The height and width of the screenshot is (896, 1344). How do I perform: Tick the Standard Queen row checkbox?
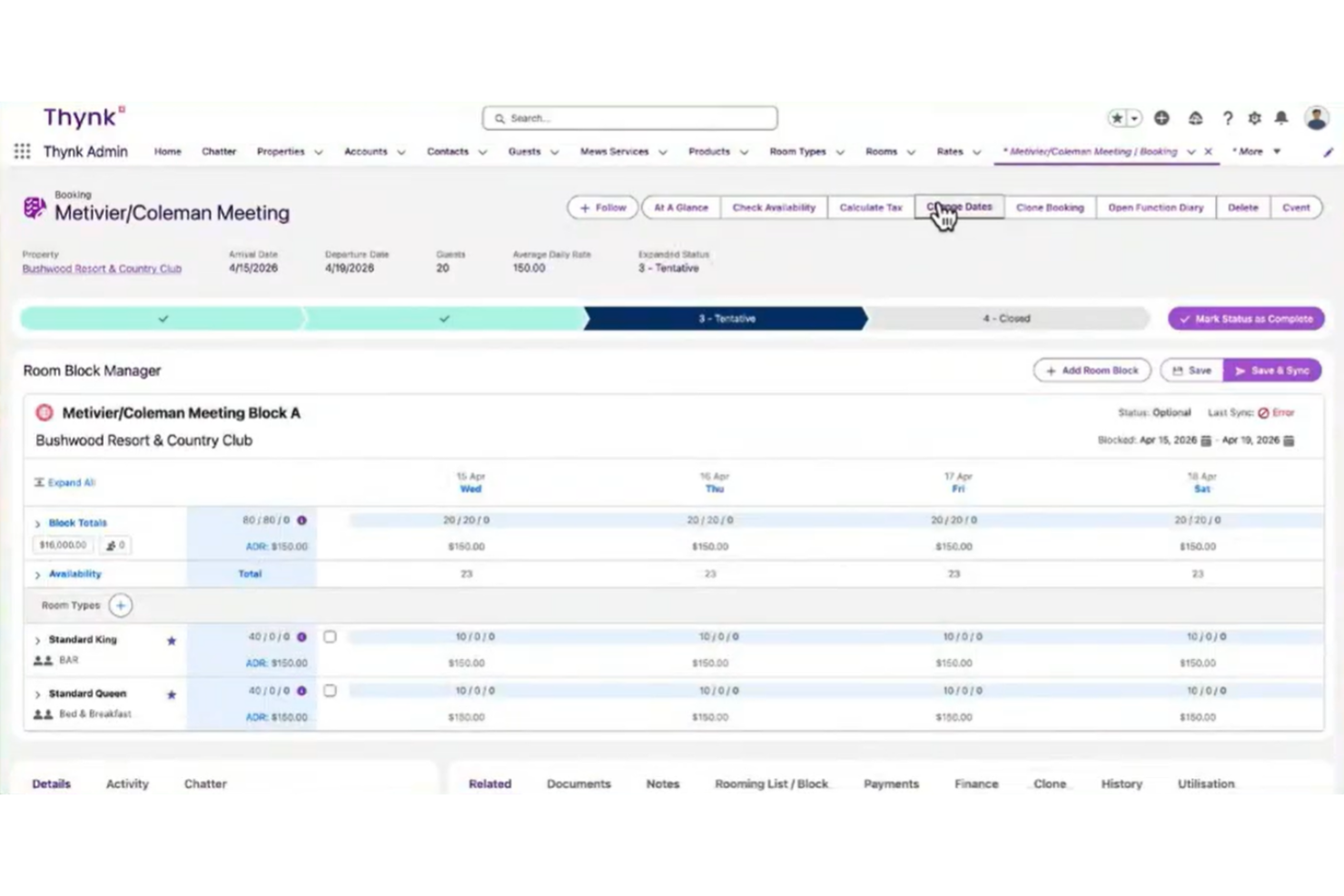click(x=330, y=691)
